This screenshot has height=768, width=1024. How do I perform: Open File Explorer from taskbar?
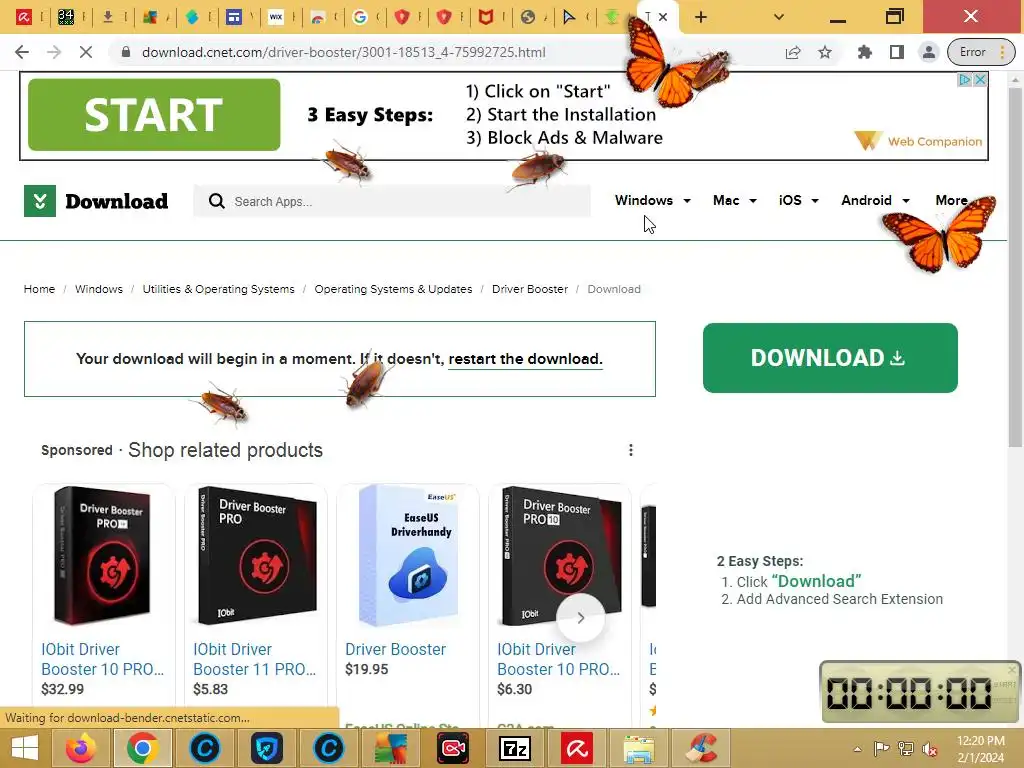click(639, 748)
